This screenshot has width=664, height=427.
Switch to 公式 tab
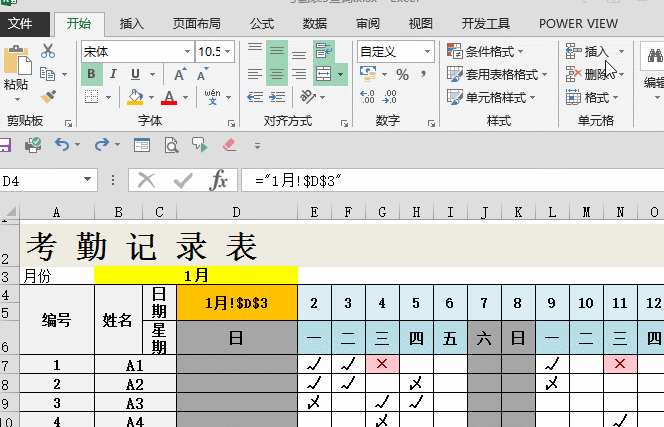(x=262, y=24)
